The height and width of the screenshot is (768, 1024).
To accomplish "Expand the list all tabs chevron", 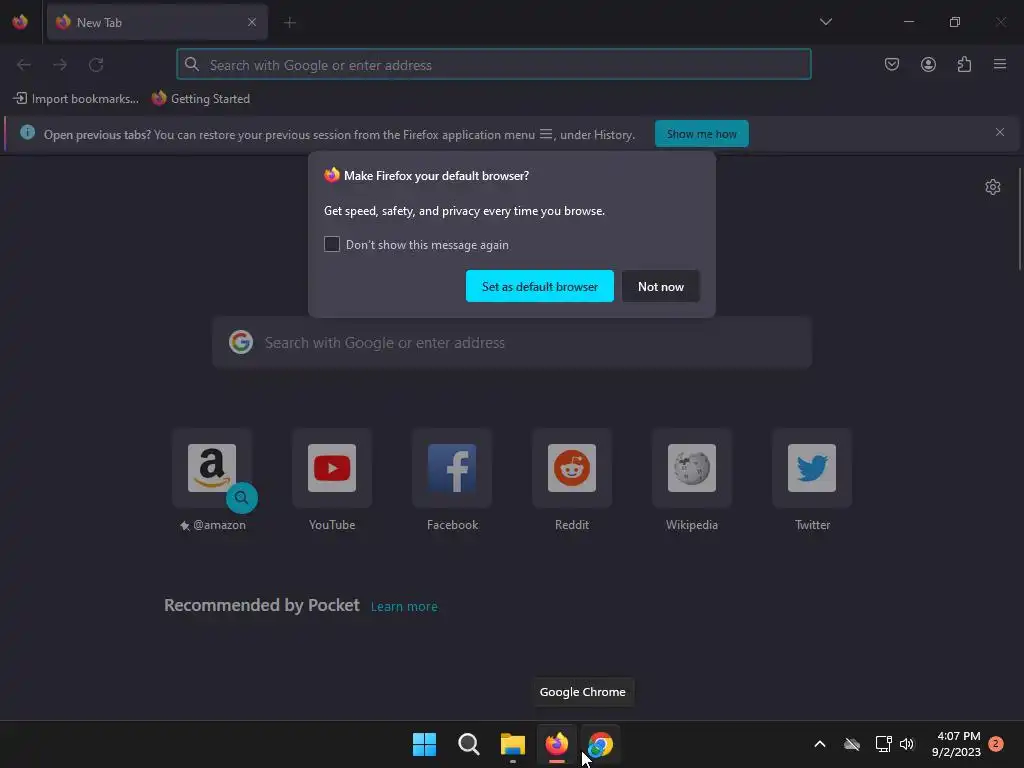I will (x=825, y=22).
